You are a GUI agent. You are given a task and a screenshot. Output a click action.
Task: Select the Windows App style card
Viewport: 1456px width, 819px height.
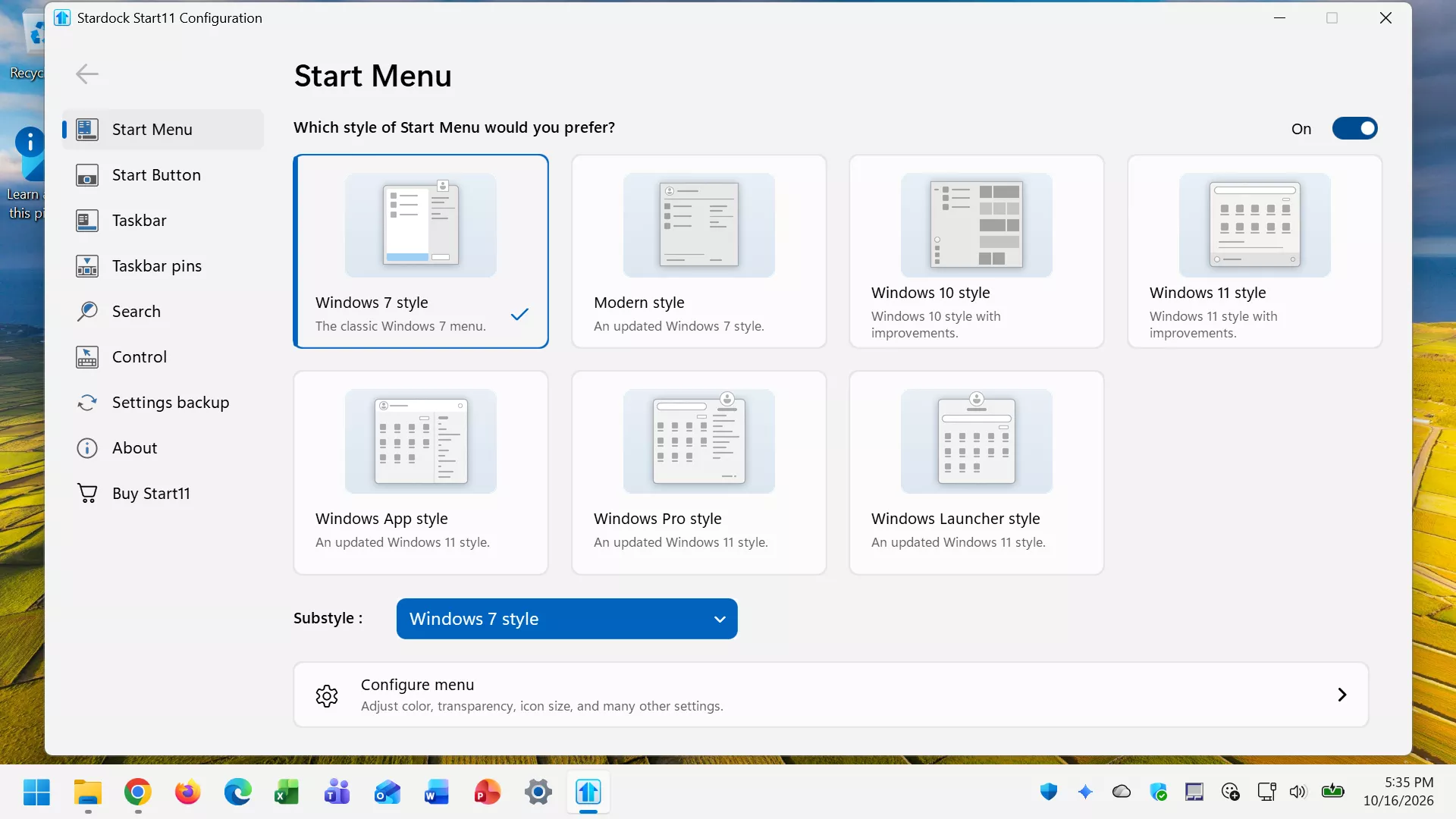click(x=421, y=472)
